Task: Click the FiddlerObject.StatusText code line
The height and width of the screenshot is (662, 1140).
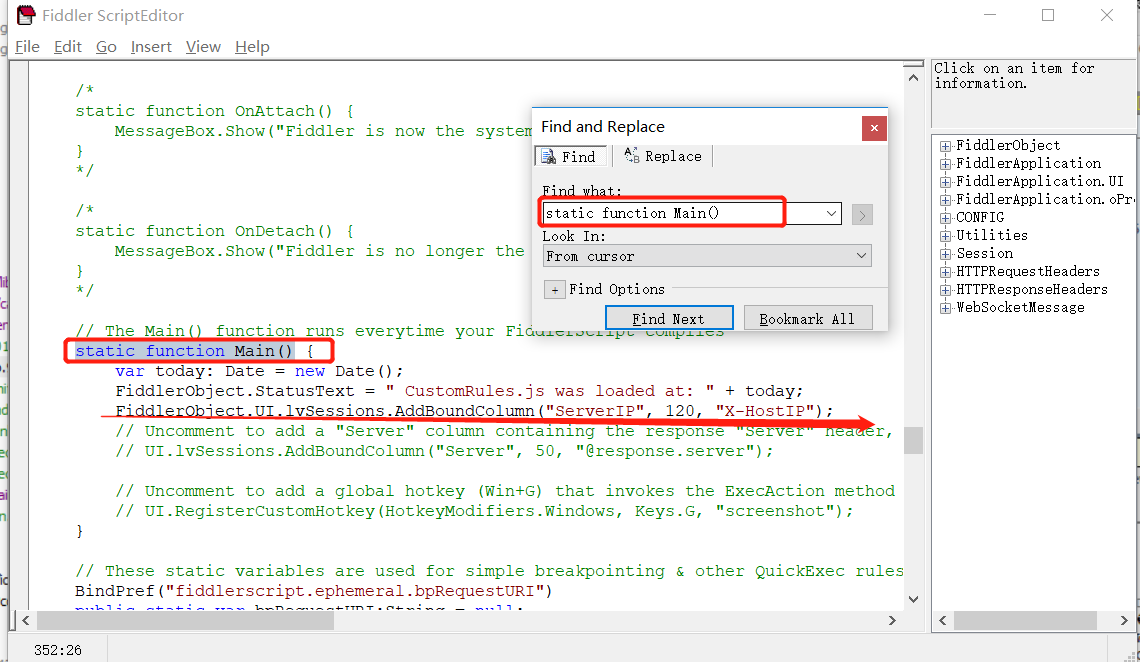Action: [x=459, y=391]
